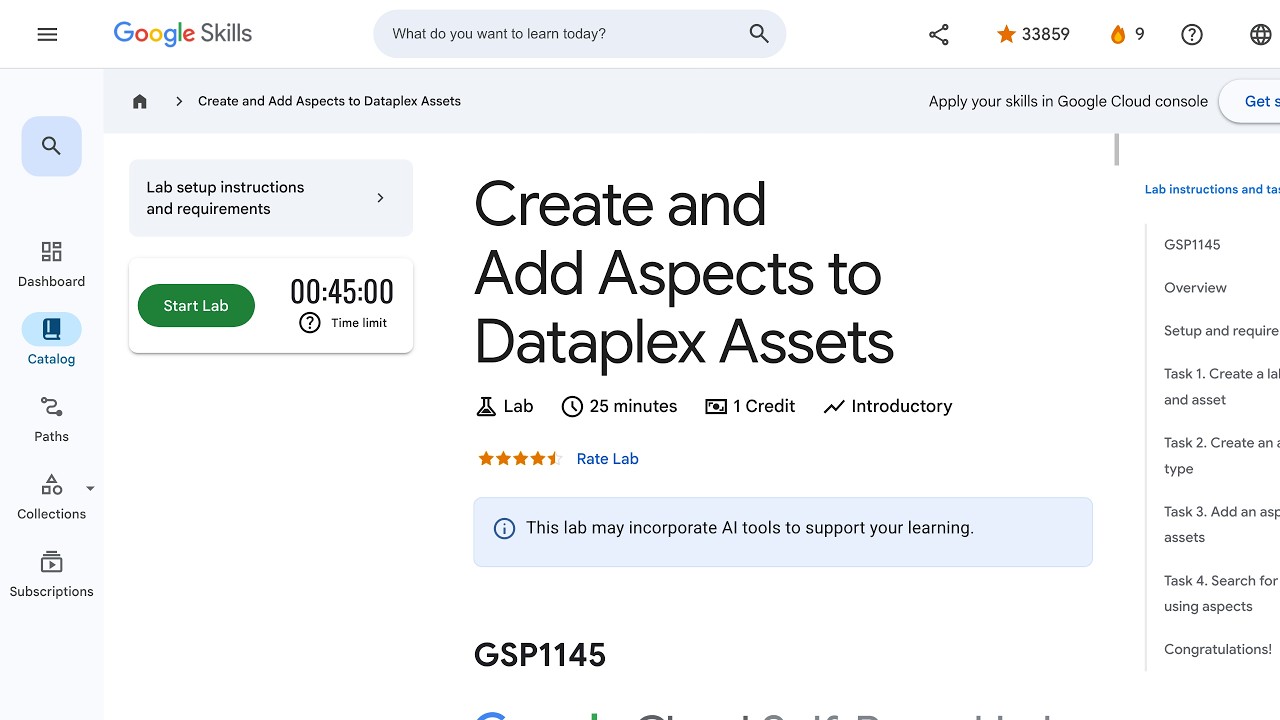Click the share icon in header
The width and height of the screenshot is (1280, 720).
pos(938,35)
